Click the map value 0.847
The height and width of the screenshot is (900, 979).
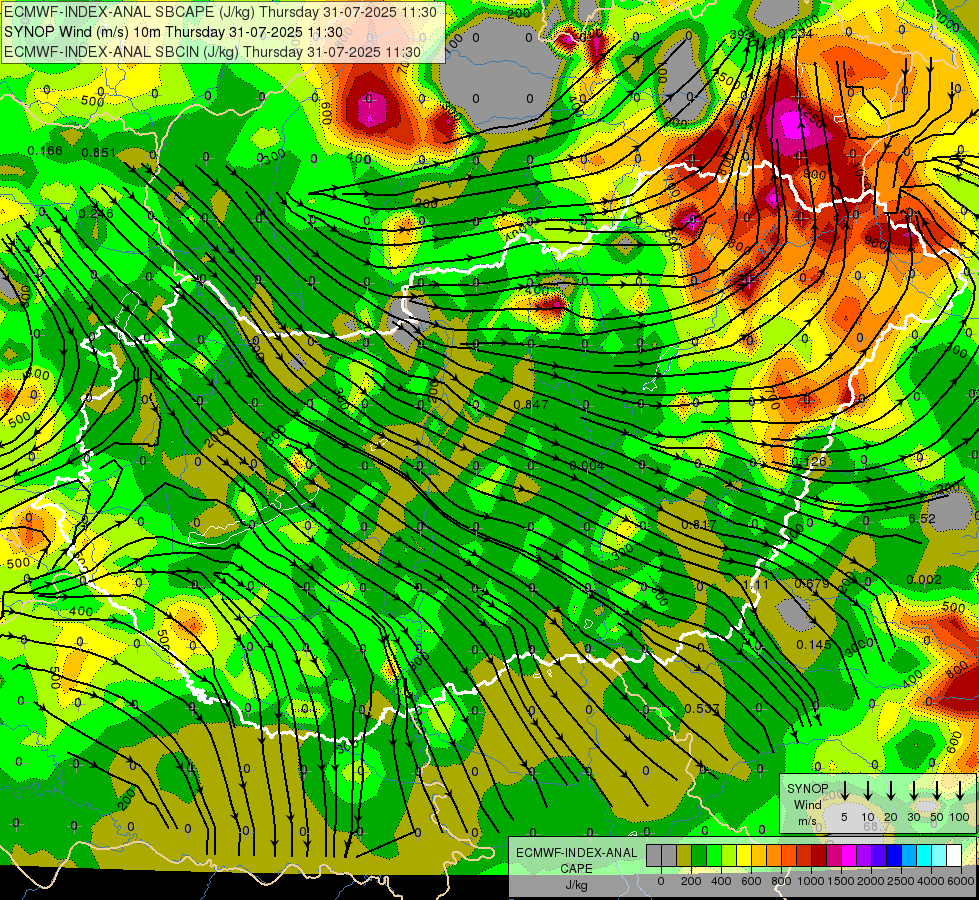coord(531,404)
